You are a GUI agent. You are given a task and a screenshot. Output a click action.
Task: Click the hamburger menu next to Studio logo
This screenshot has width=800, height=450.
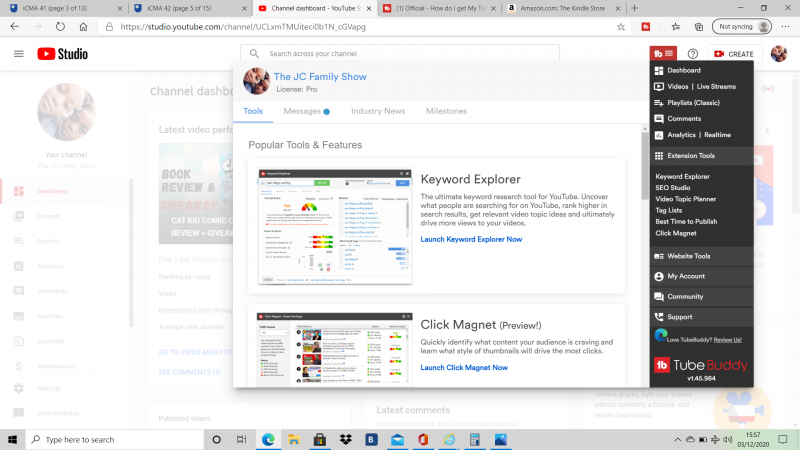click(19, 53)
